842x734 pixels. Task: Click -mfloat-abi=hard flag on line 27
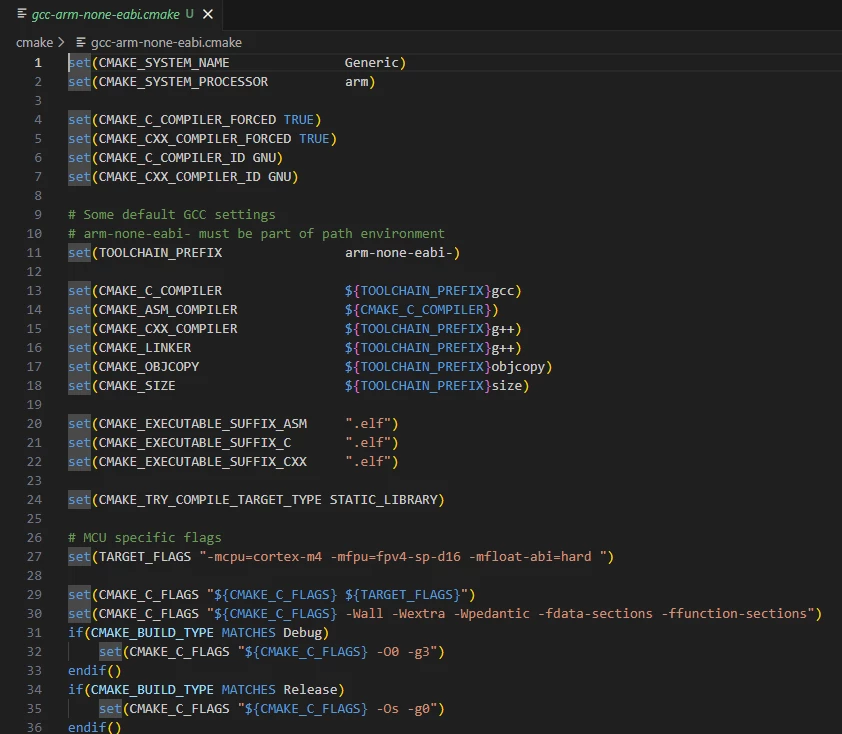(530, 557)
